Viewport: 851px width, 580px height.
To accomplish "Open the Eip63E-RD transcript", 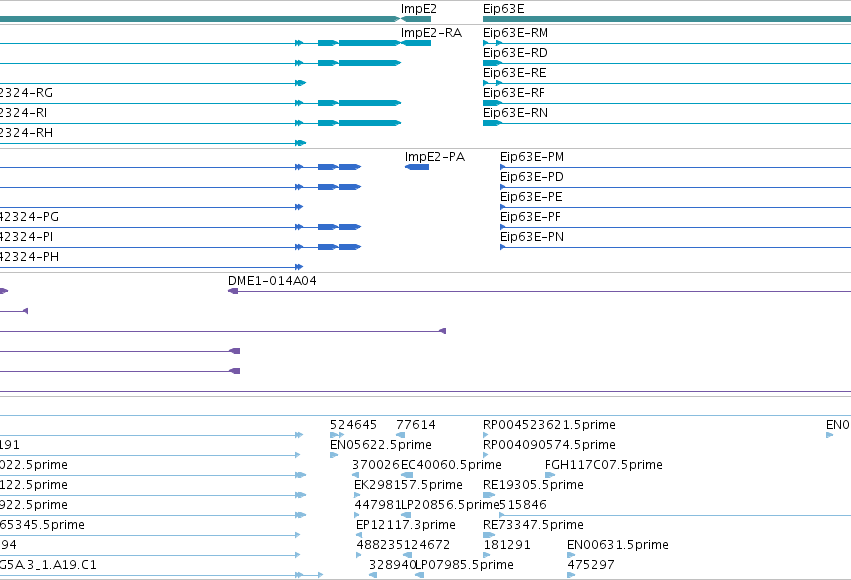I will click(x=515, y=53).
